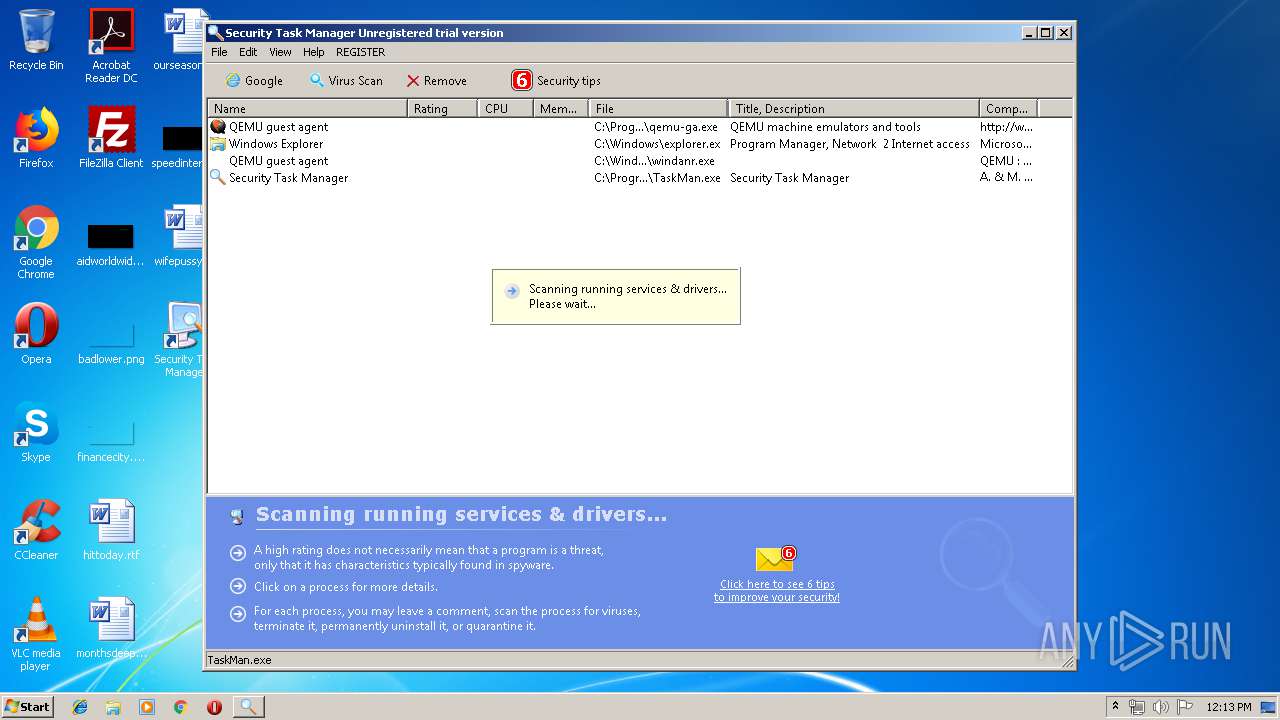Viewport: 1280px width, 720px height.
Task: Click the envelope icon with 6 badge
Action: [775, 559]
